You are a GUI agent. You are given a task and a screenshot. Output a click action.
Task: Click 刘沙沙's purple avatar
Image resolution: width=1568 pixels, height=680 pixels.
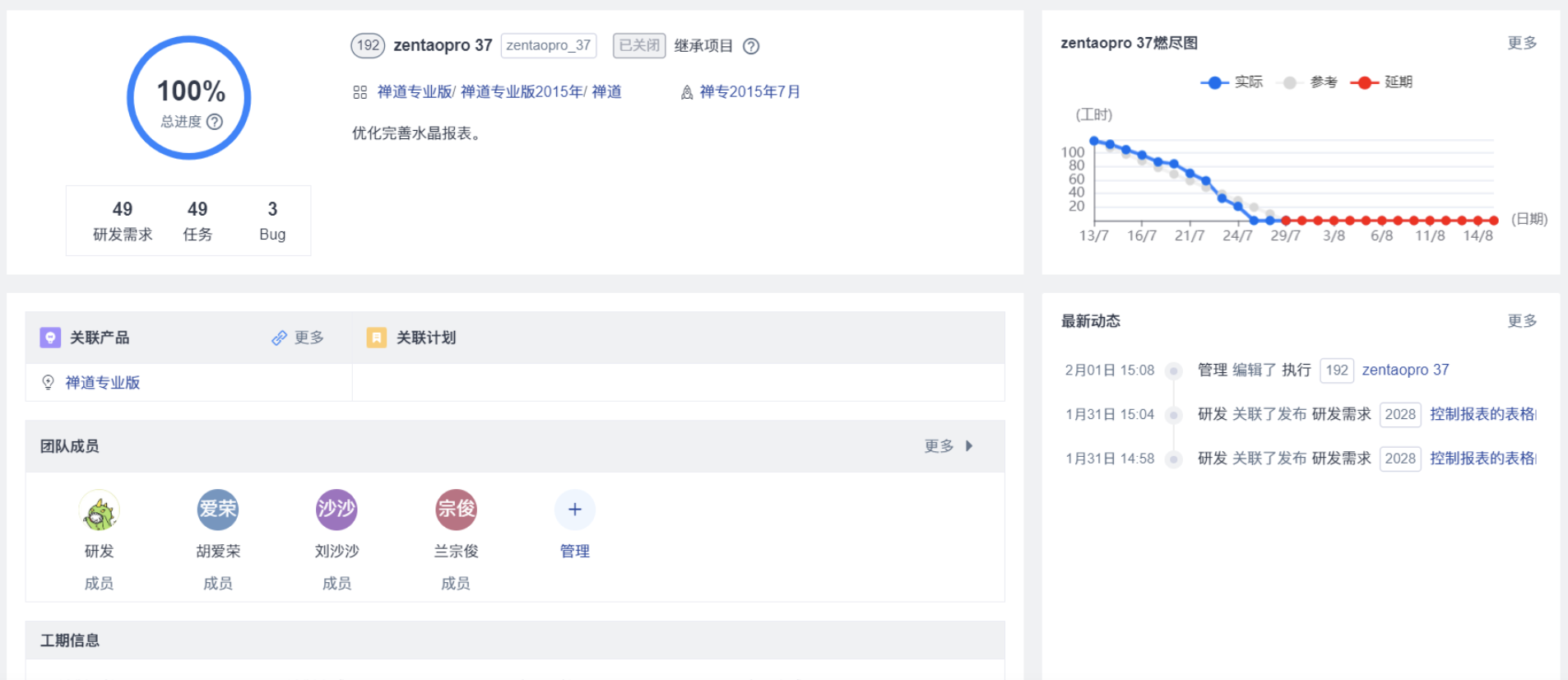pos(336,510)
